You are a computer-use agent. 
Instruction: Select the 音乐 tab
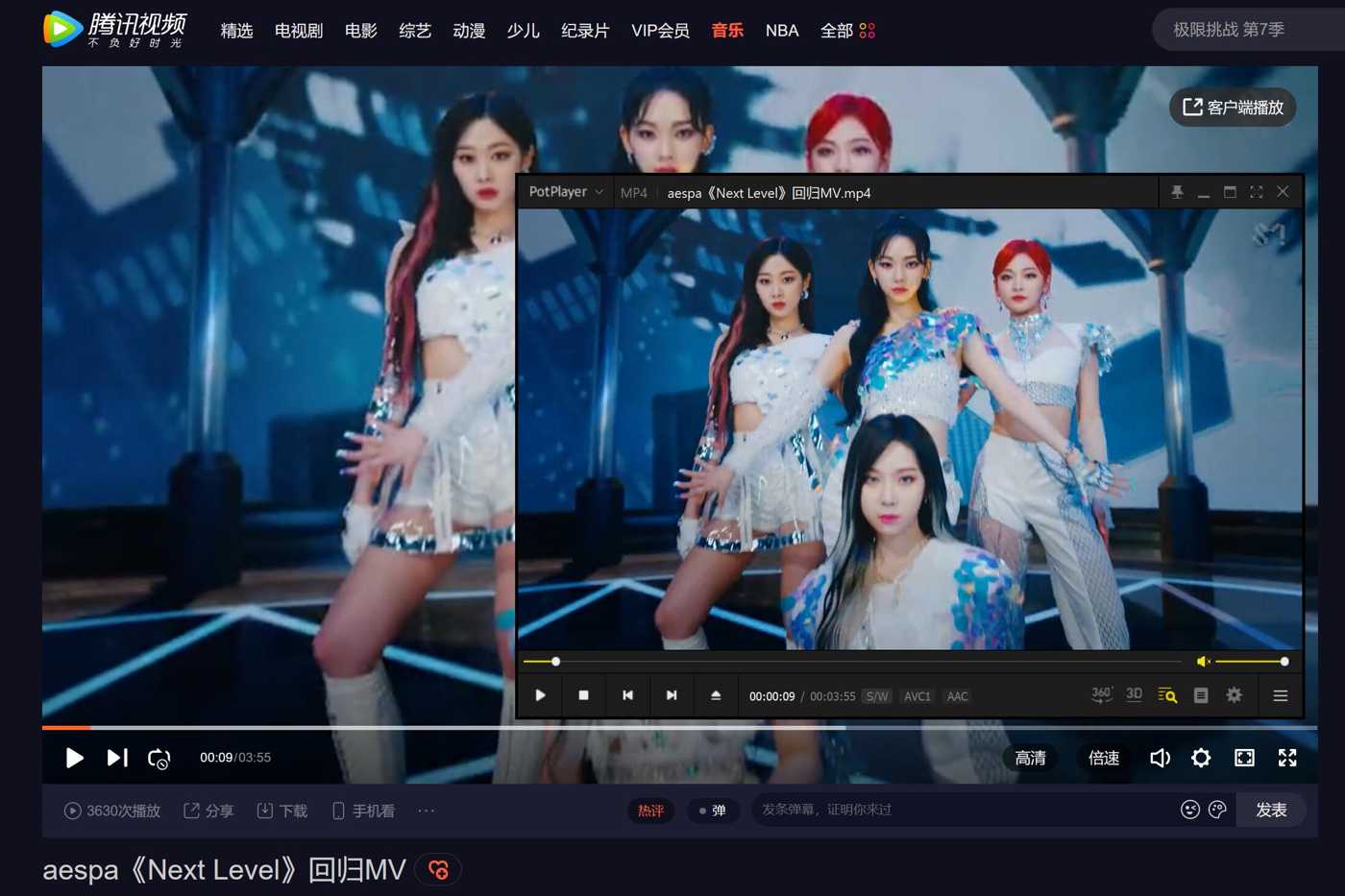tap(727, 31)
